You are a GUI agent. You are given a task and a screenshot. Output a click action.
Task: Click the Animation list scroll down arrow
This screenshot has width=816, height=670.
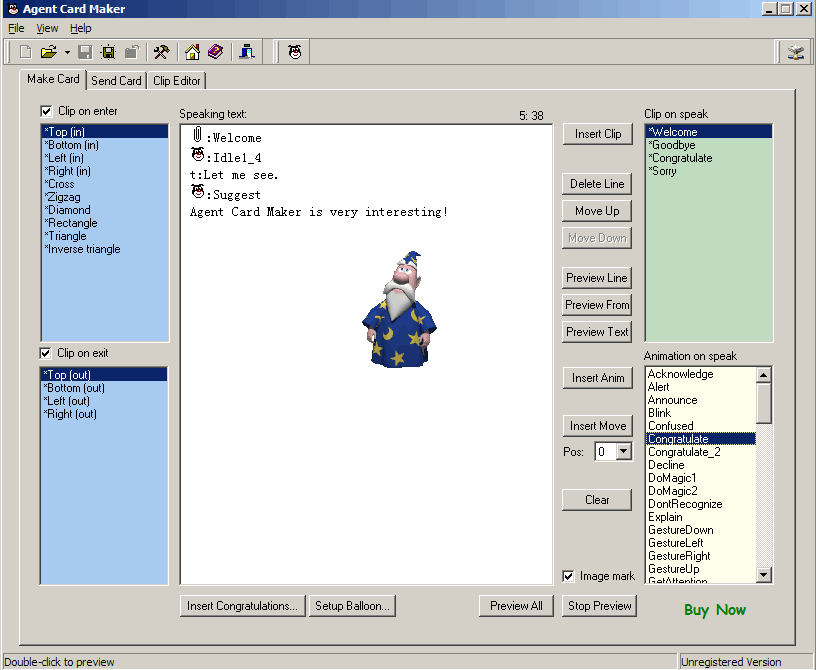(763, 575)
